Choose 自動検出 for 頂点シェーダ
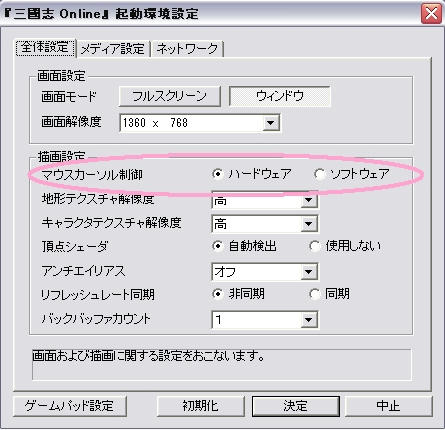Viewport: 445px width, 430px height. tap(218, 246)
